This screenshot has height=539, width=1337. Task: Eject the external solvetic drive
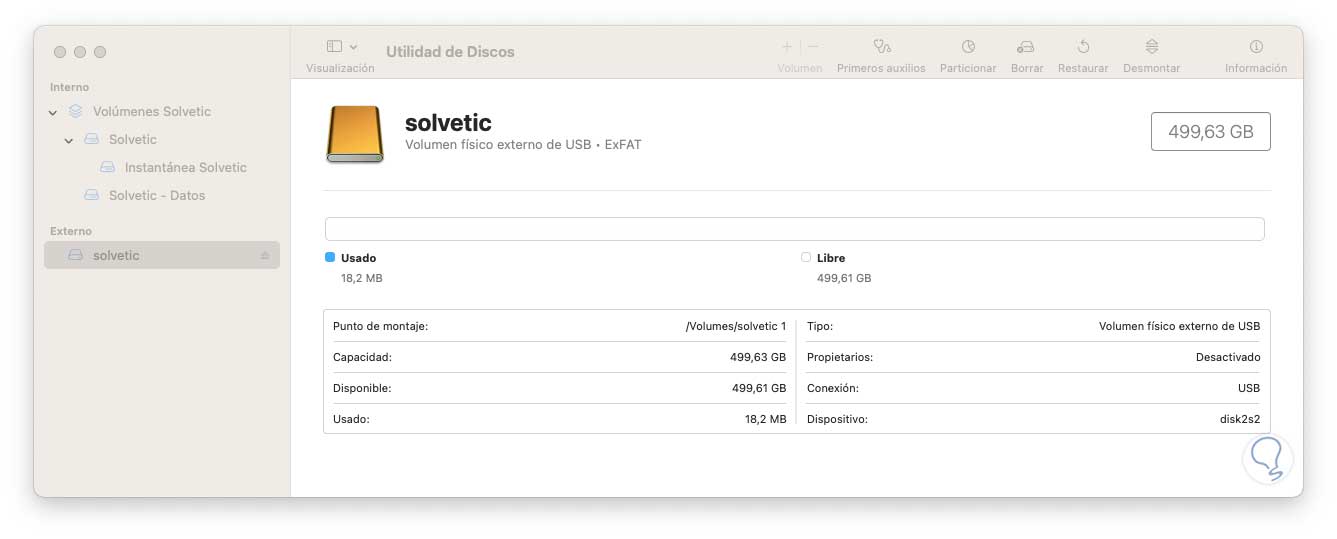click(265, 256)
